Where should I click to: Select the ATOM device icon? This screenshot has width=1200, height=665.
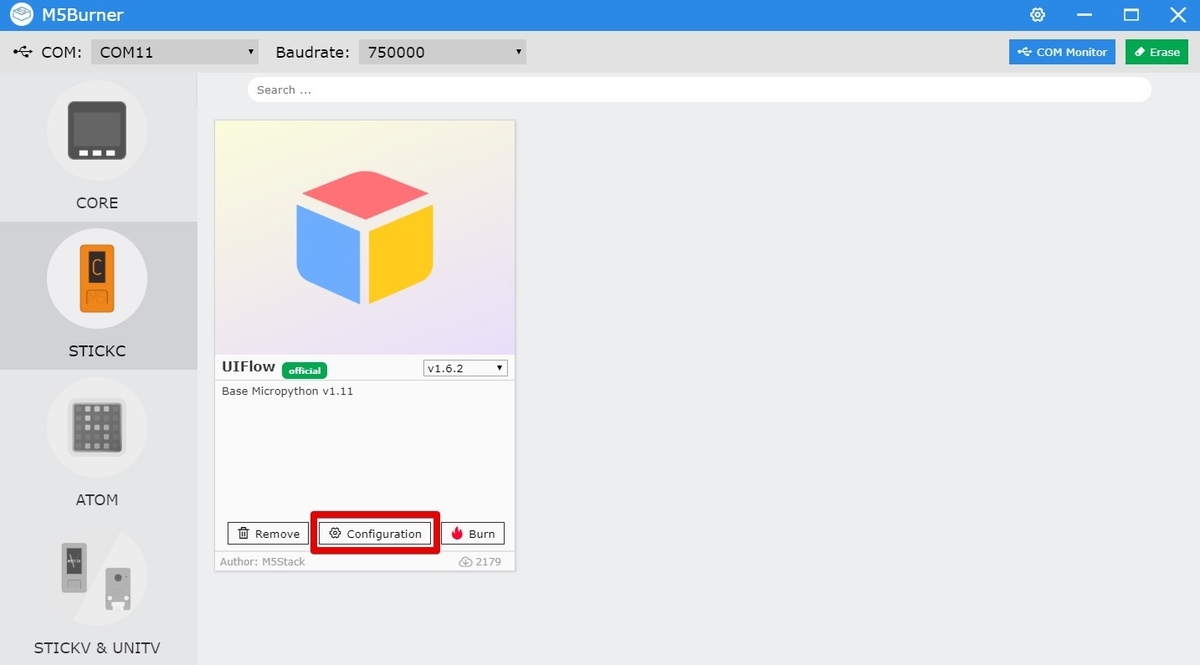point(97,427)
